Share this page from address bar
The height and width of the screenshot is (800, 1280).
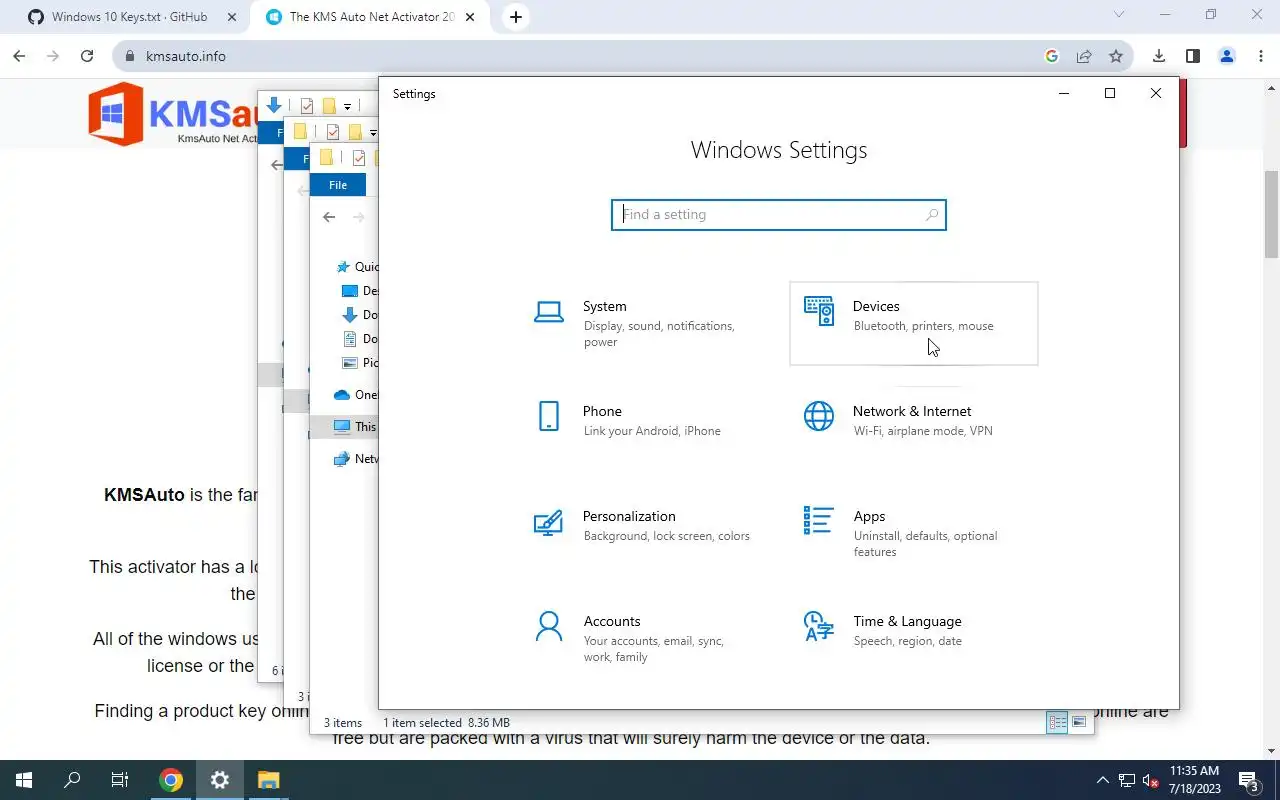1084,56
